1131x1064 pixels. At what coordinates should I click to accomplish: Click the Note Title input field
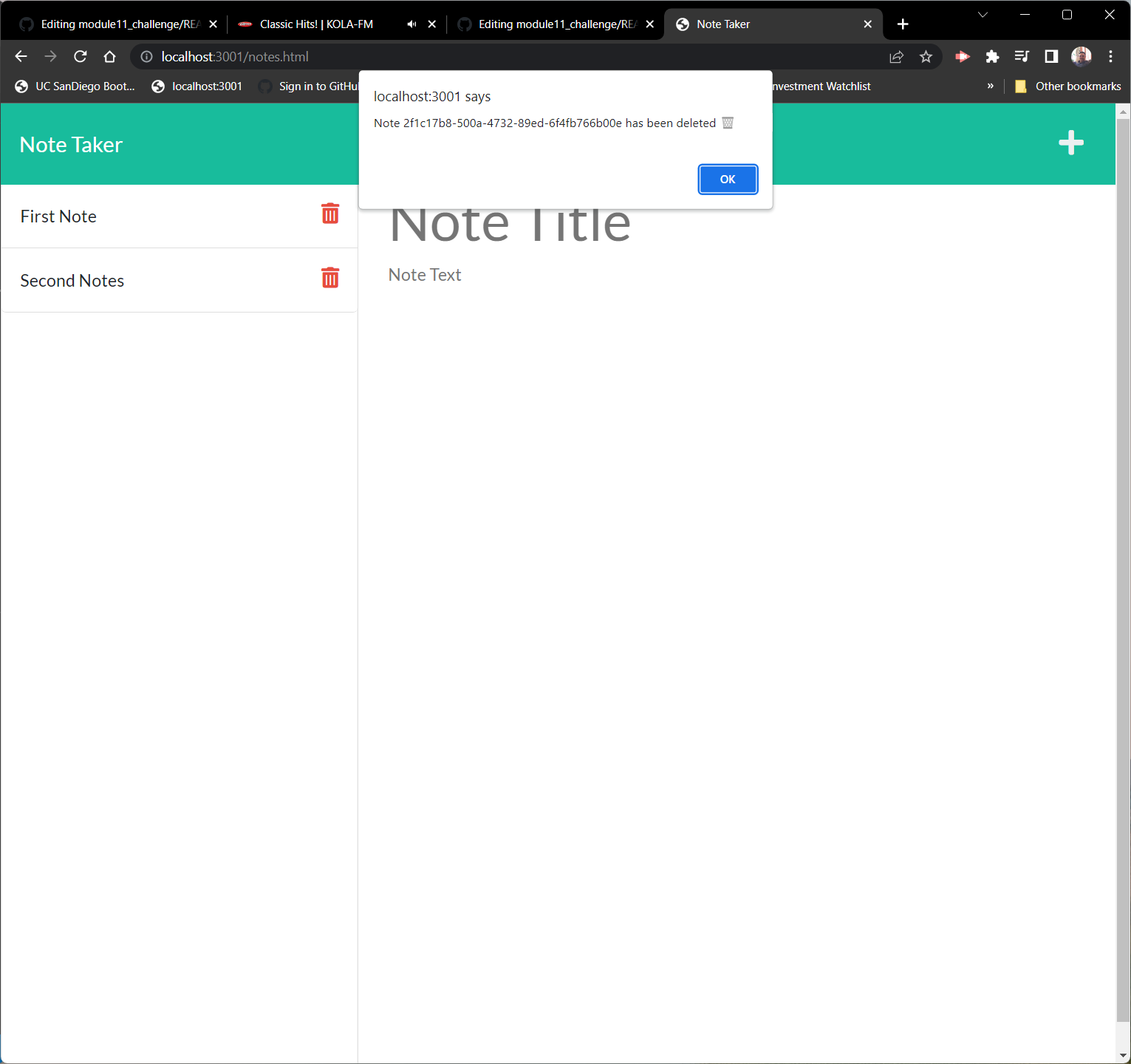[510, 225]
